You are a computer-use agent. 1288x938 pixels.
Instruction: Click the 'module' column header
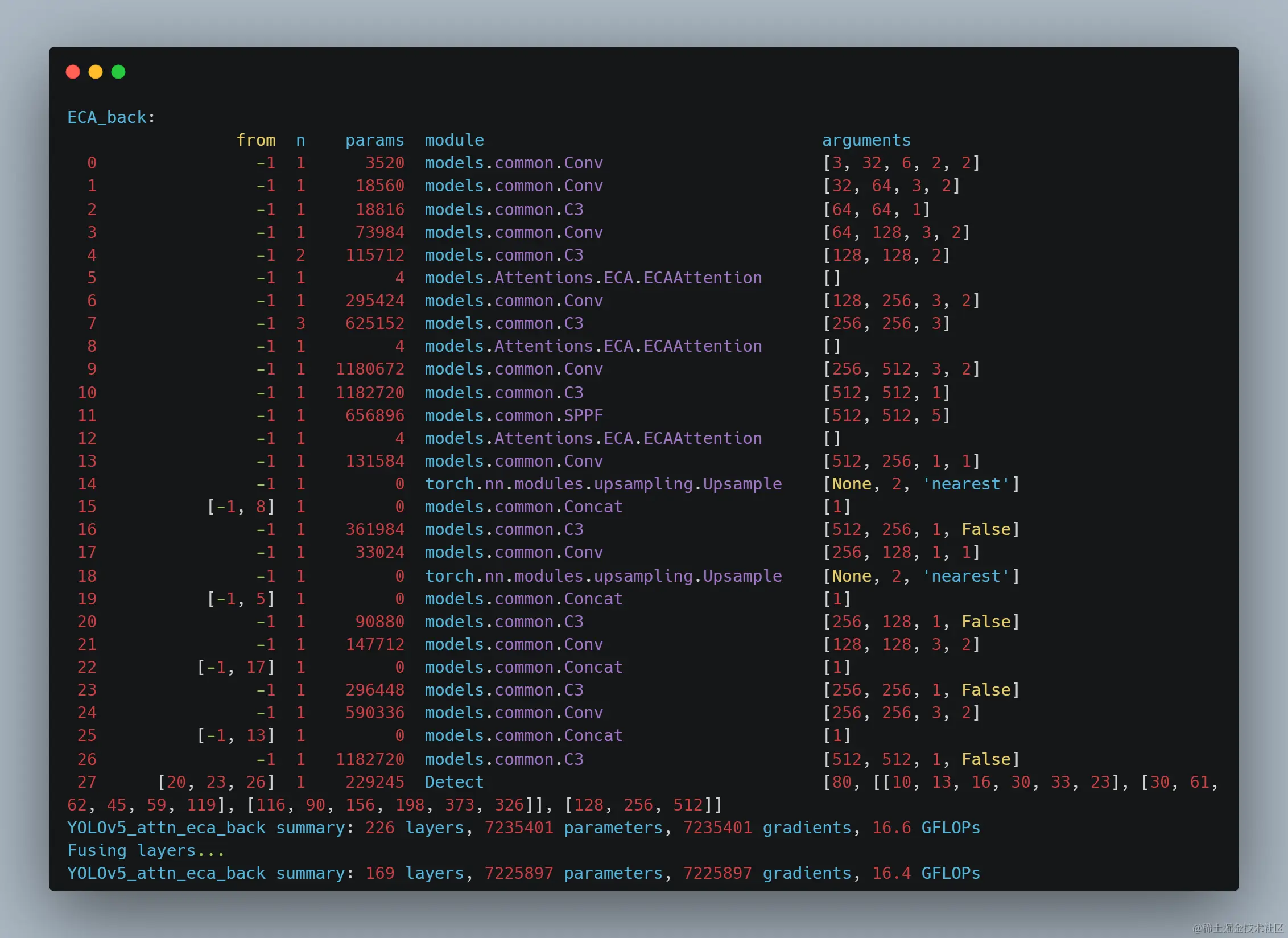click(x=454, y=140)
